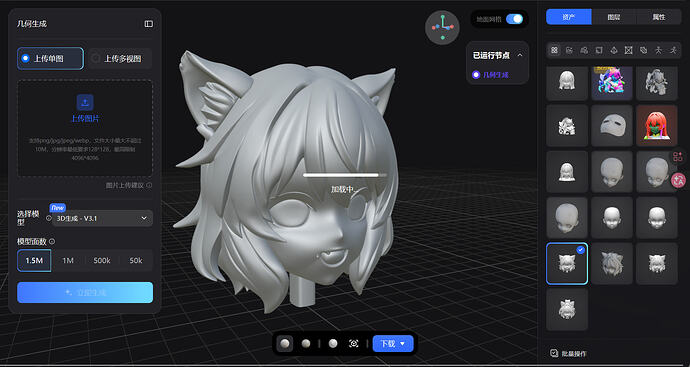Click the 批量操作 batch operation button
The image size is (690, 367).
[568, 353]
